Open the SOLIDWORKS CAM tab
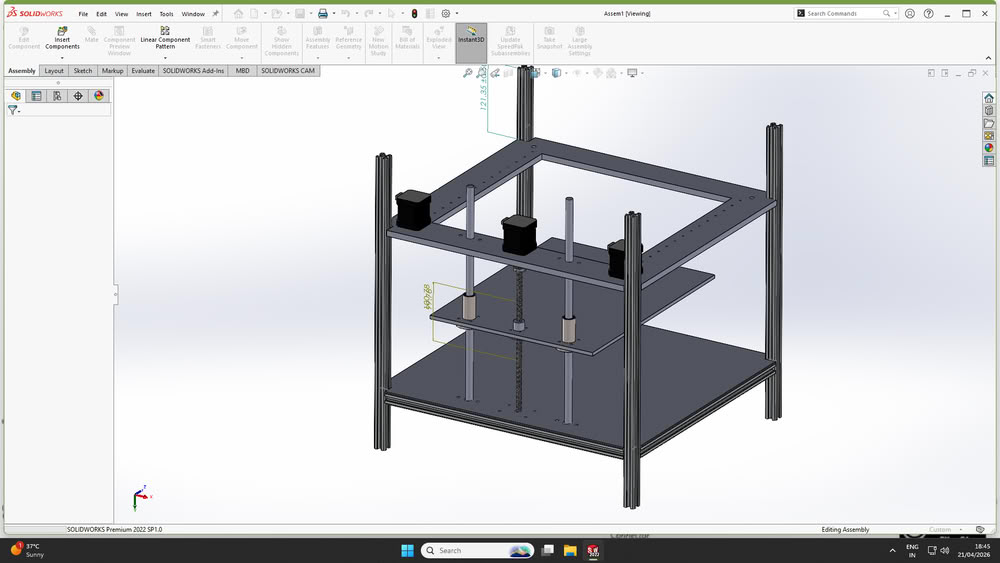The height and width of the screenshot is (563, 1000). click(x=288, y=71)
